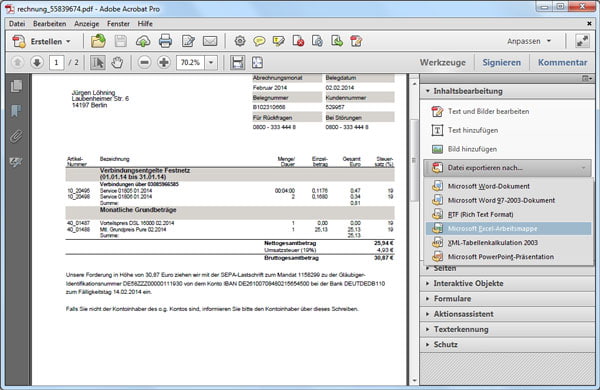Open the tools pane options menu icon
Image resolution: width=600 pixels, height=390 pixels.
pos(587,78)
